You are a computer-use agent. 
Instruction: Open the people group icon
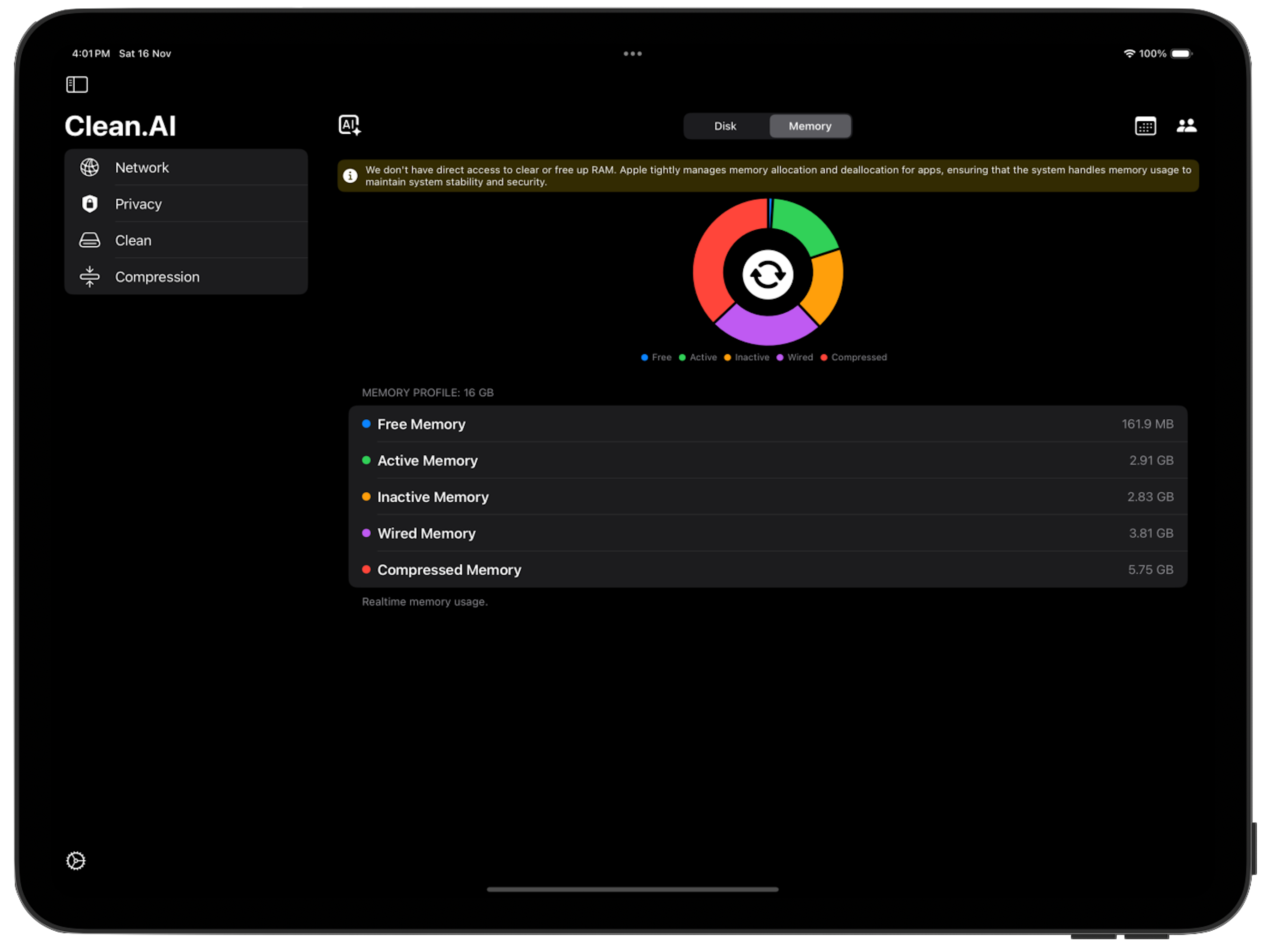[x=1186, y=125]
